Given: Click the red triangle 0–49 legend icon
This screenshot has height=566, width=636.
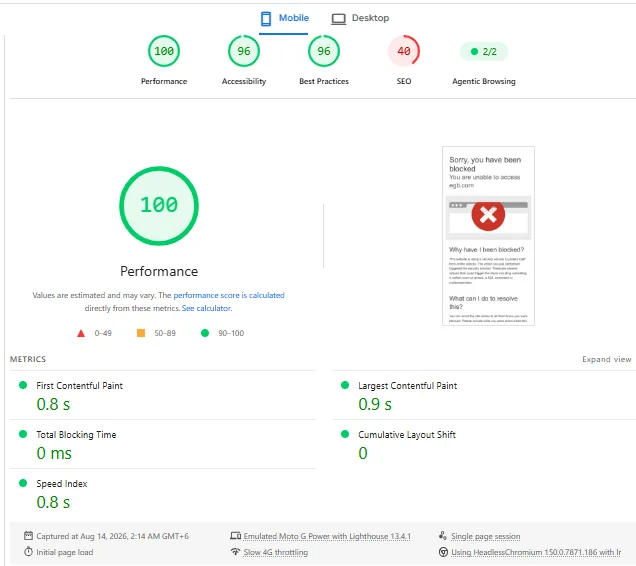Looking at the screenshot, I should click(x=81, y=333).
